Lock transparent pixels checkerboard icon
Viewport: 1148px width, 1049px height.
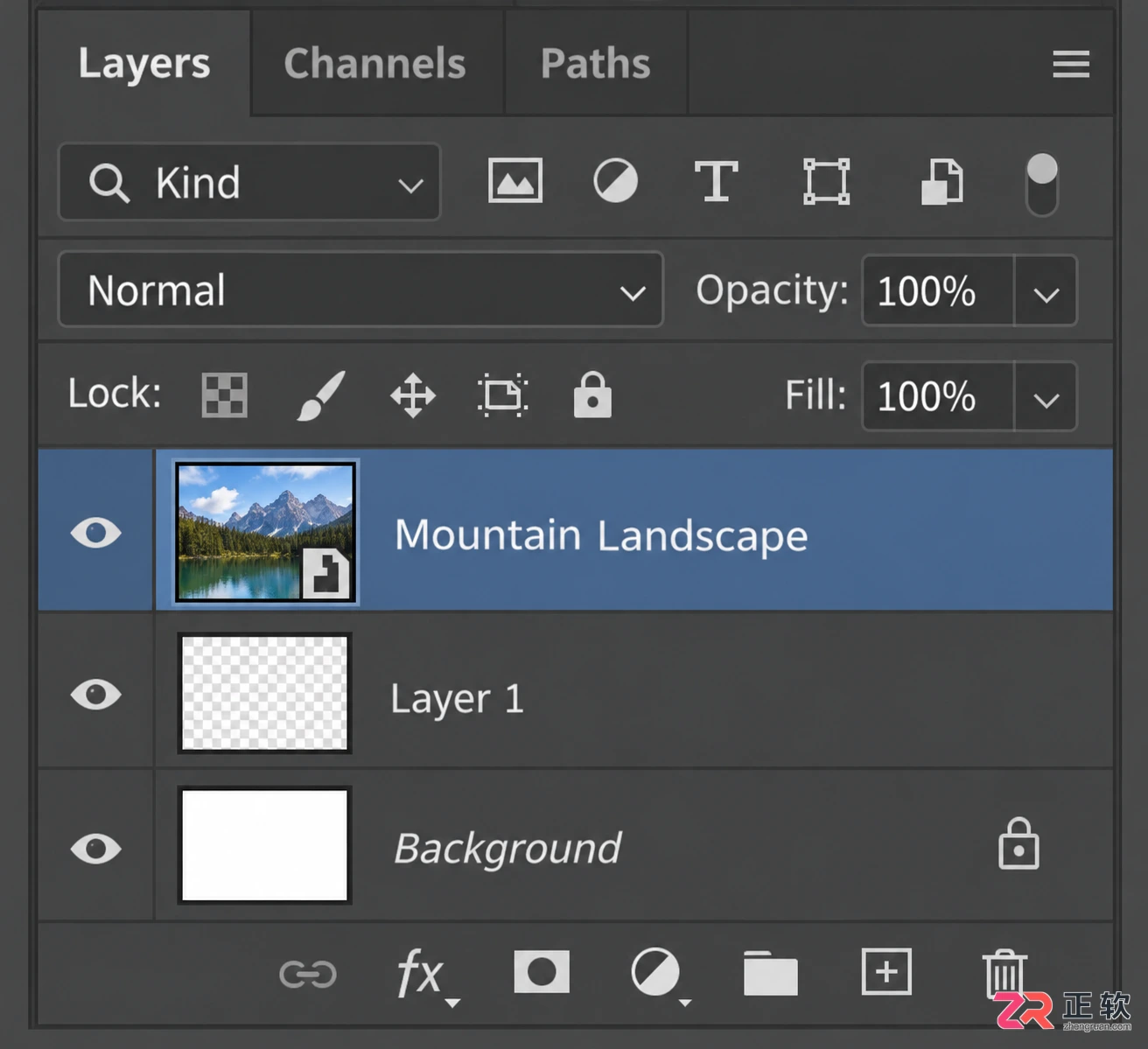(224, 395)
